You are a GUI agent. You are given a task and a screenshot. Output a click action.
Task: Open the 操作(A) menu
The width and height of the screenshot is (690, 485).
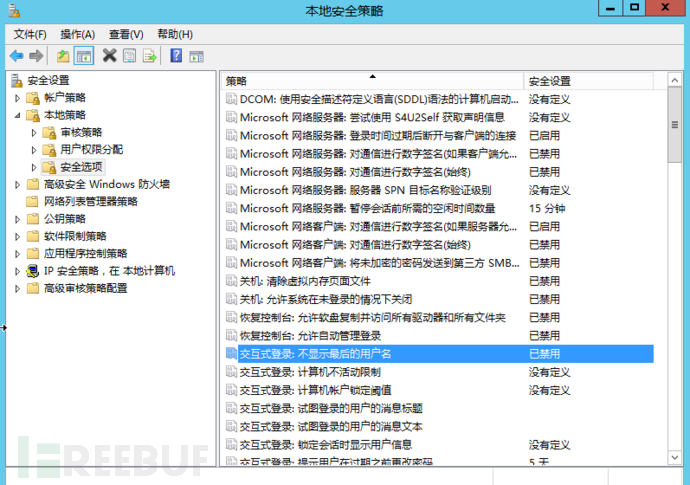(x=77, y=34)
